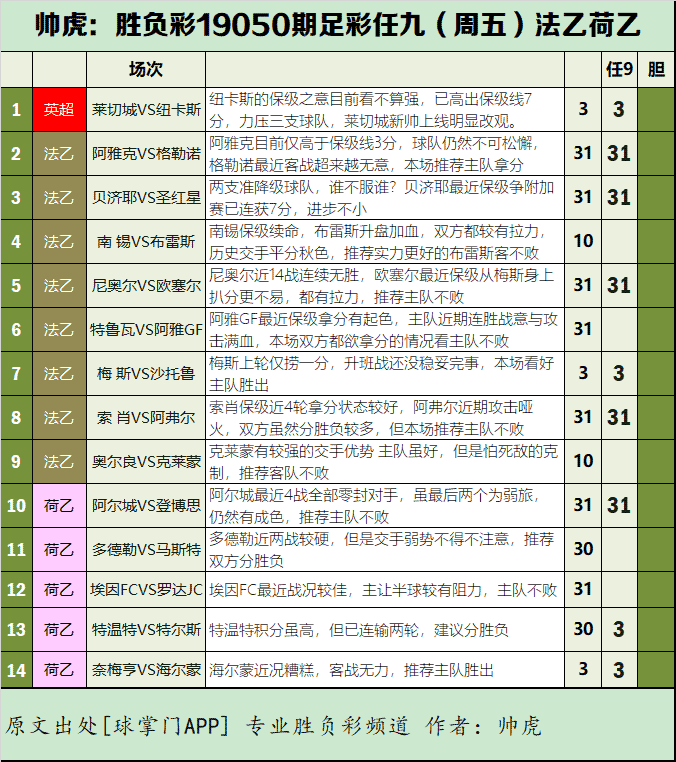Image resolution: width=676 pixels, height=762 pixels.
Task: Click analysis text starting 索肖保级近4轮
Action: click(x=371, y=417)
